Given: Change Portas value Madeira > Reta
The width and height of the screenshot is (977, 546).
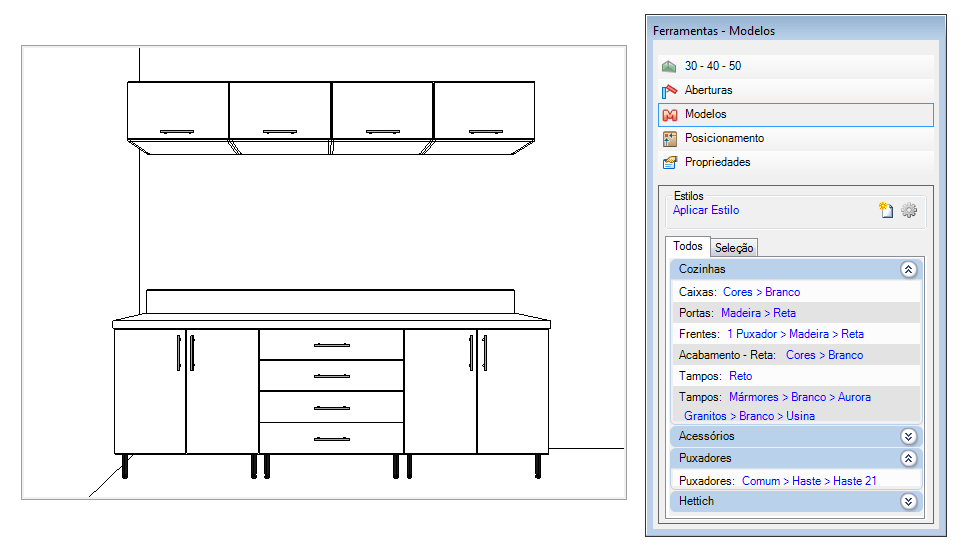Looking at the screenshot, I should point(758,314).
